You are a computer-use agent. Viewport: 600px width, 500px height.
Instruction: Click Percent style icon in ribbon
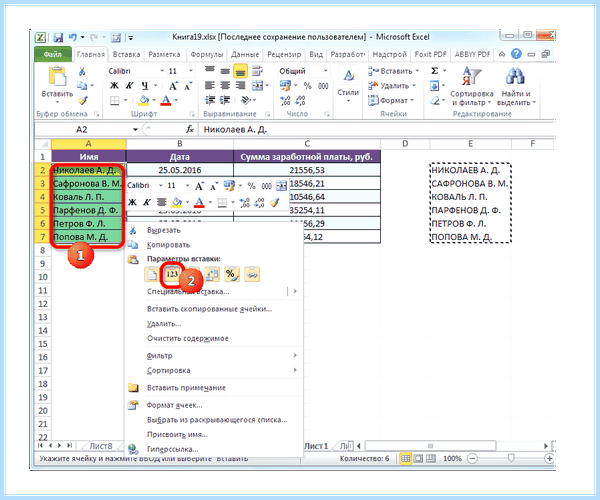coord(308,86)
